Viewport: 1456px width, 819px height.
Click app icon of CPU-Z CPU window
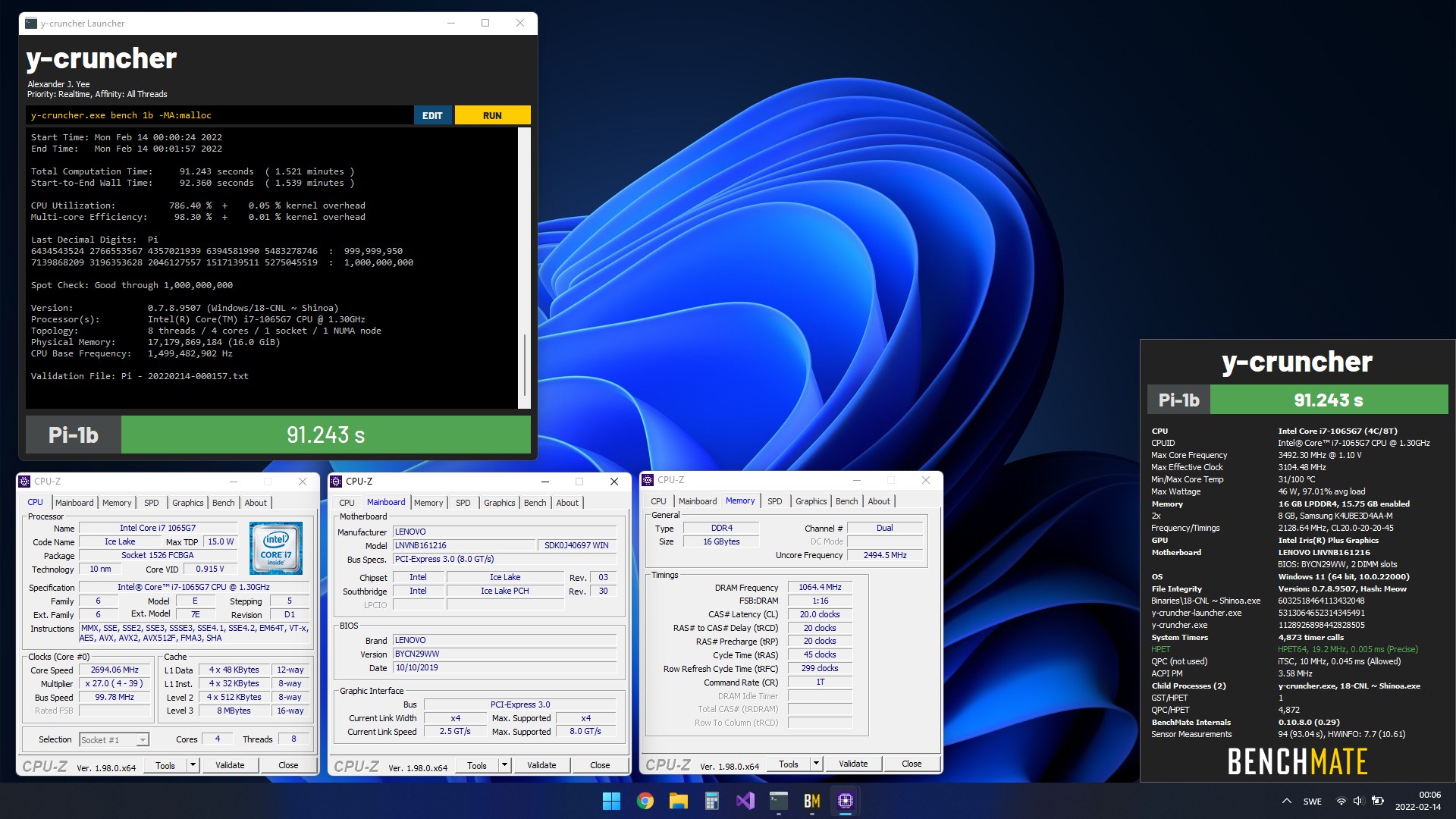click(24, 482)
